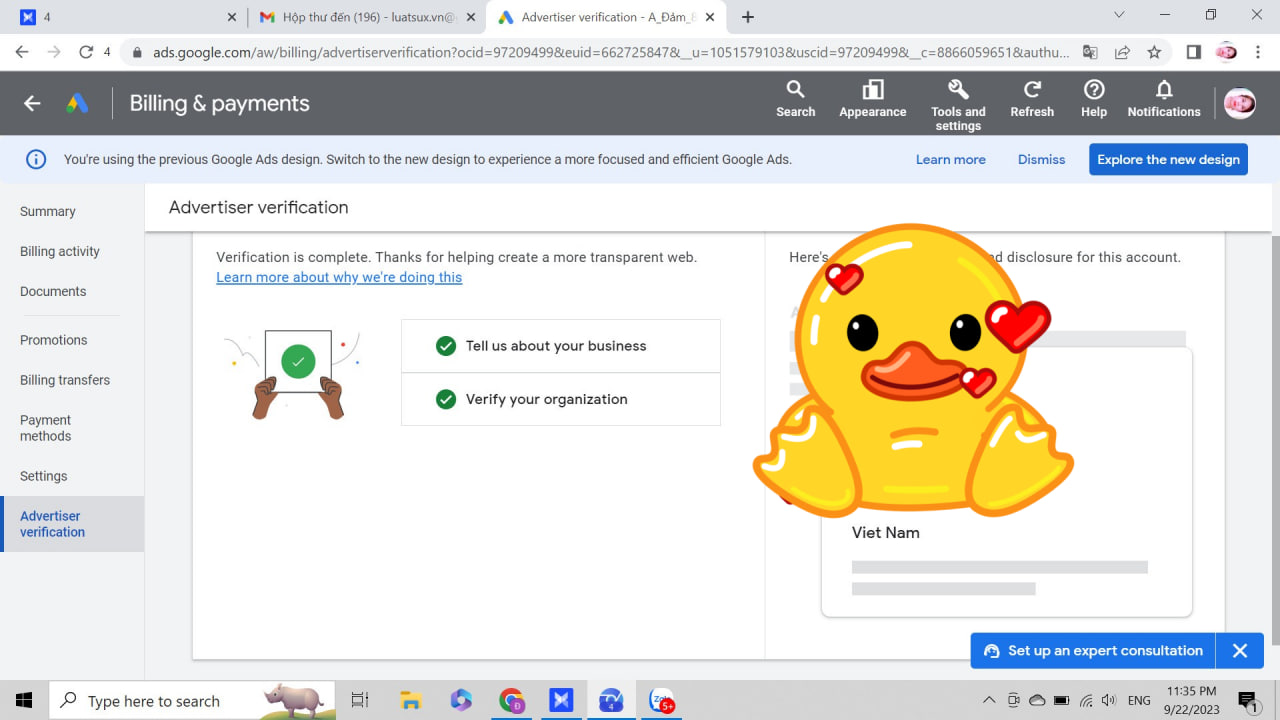Open the Windows Start menu

pos(24,700)
